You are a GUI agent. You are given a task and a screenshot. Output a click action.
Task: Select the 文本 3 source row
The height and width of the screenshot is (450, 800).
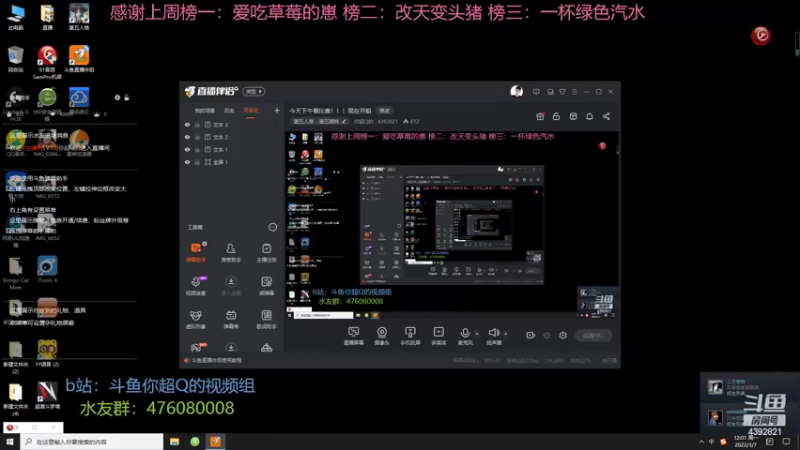232,124
